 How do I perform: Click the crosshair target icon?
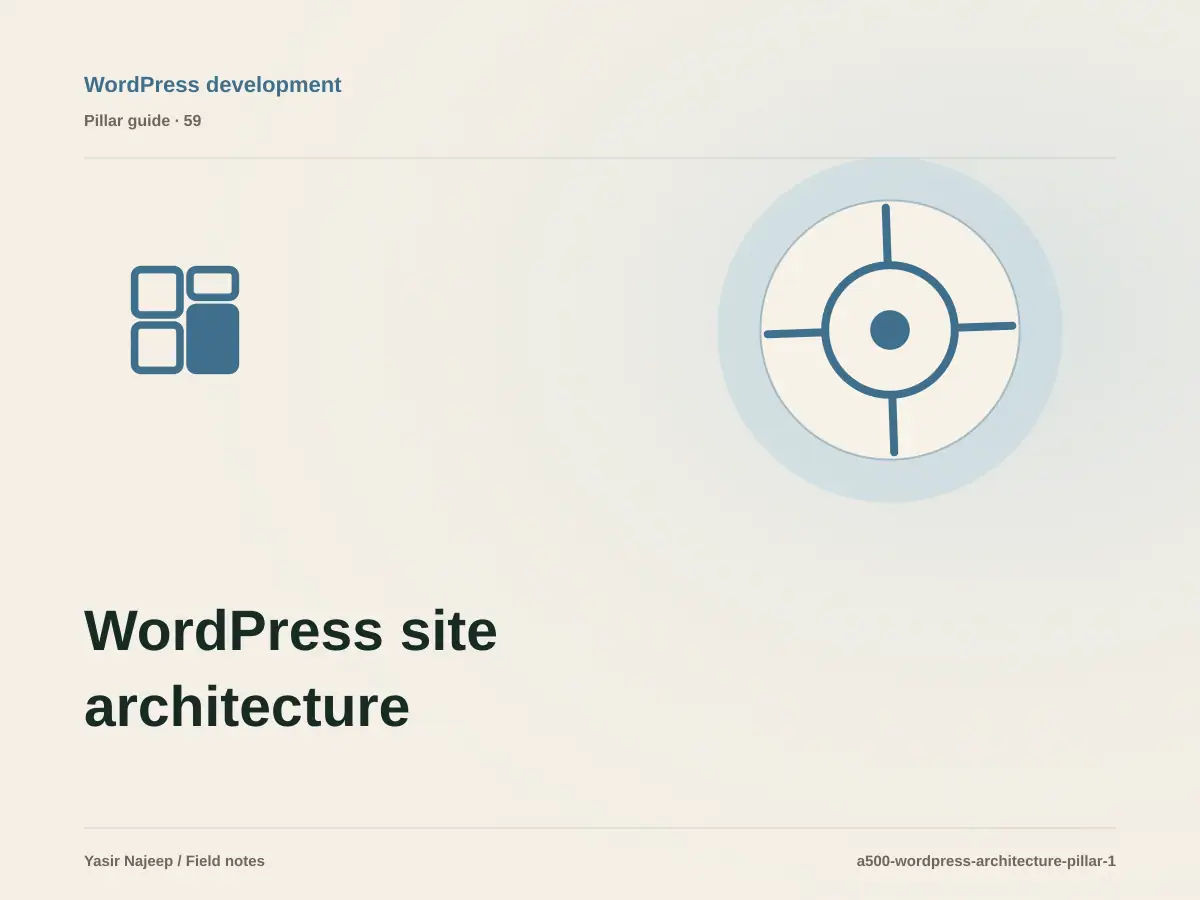pyautogui.click(x=890, y=330)
